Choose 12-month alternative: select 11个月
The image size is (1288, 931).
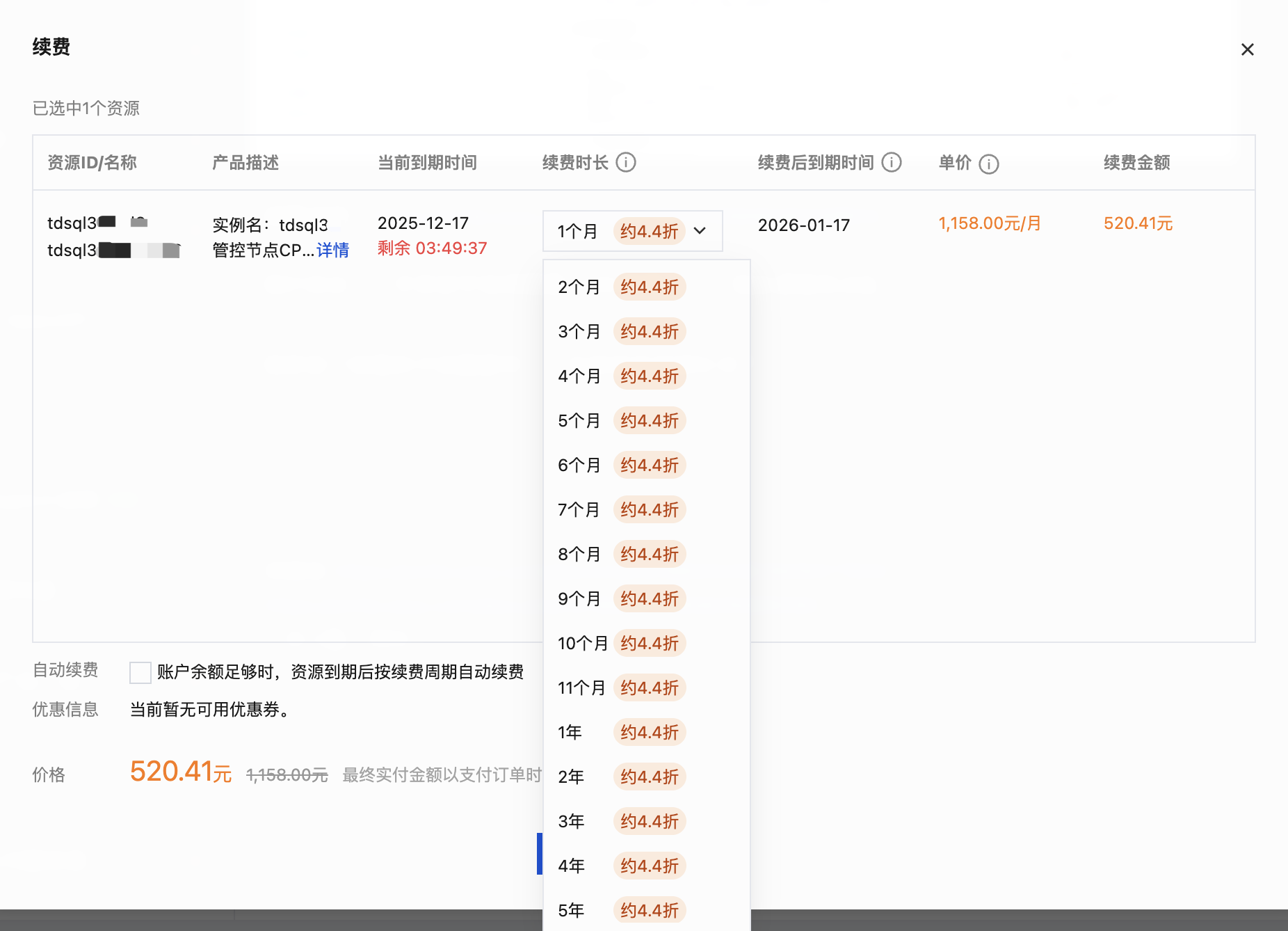581,688
